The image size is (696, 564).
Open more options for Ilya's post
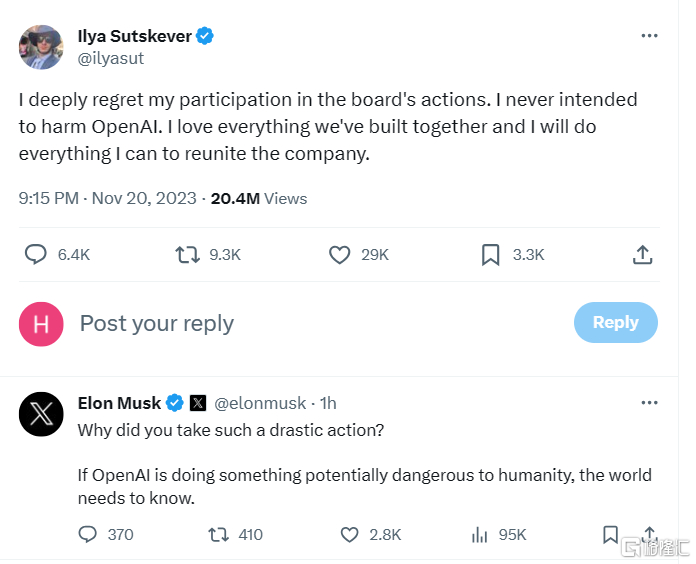650,36
